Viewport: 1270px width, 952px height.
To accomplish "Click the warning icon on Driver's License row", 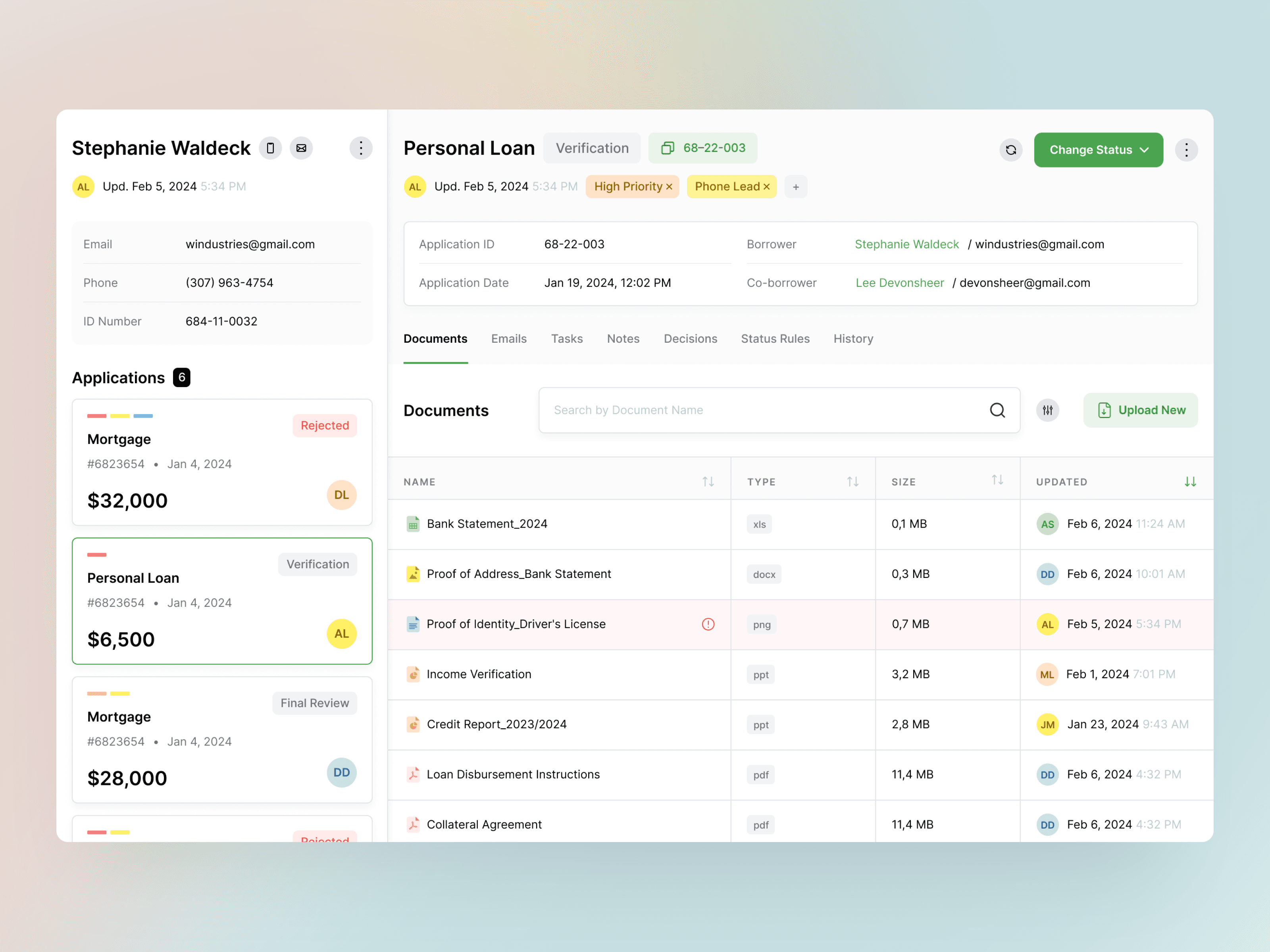I will [x=708, y=624].
